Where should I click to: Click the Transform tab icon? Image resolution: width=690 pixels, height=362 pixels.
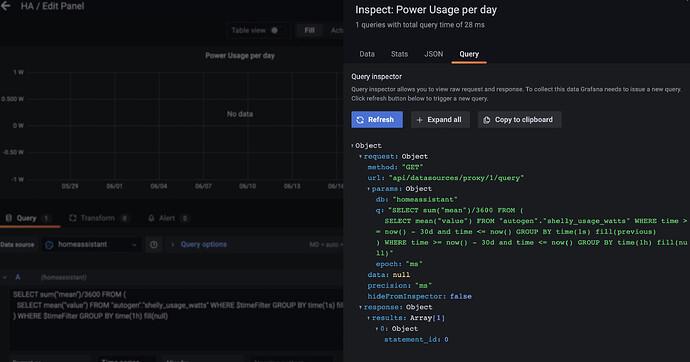73,218
